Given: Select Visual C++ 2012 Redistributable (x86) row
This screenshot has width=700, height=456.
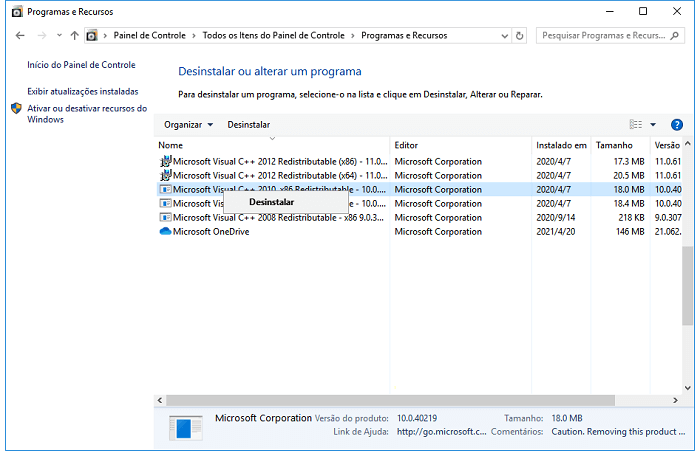Looking at the screenshot, I should tap(420, 162).
